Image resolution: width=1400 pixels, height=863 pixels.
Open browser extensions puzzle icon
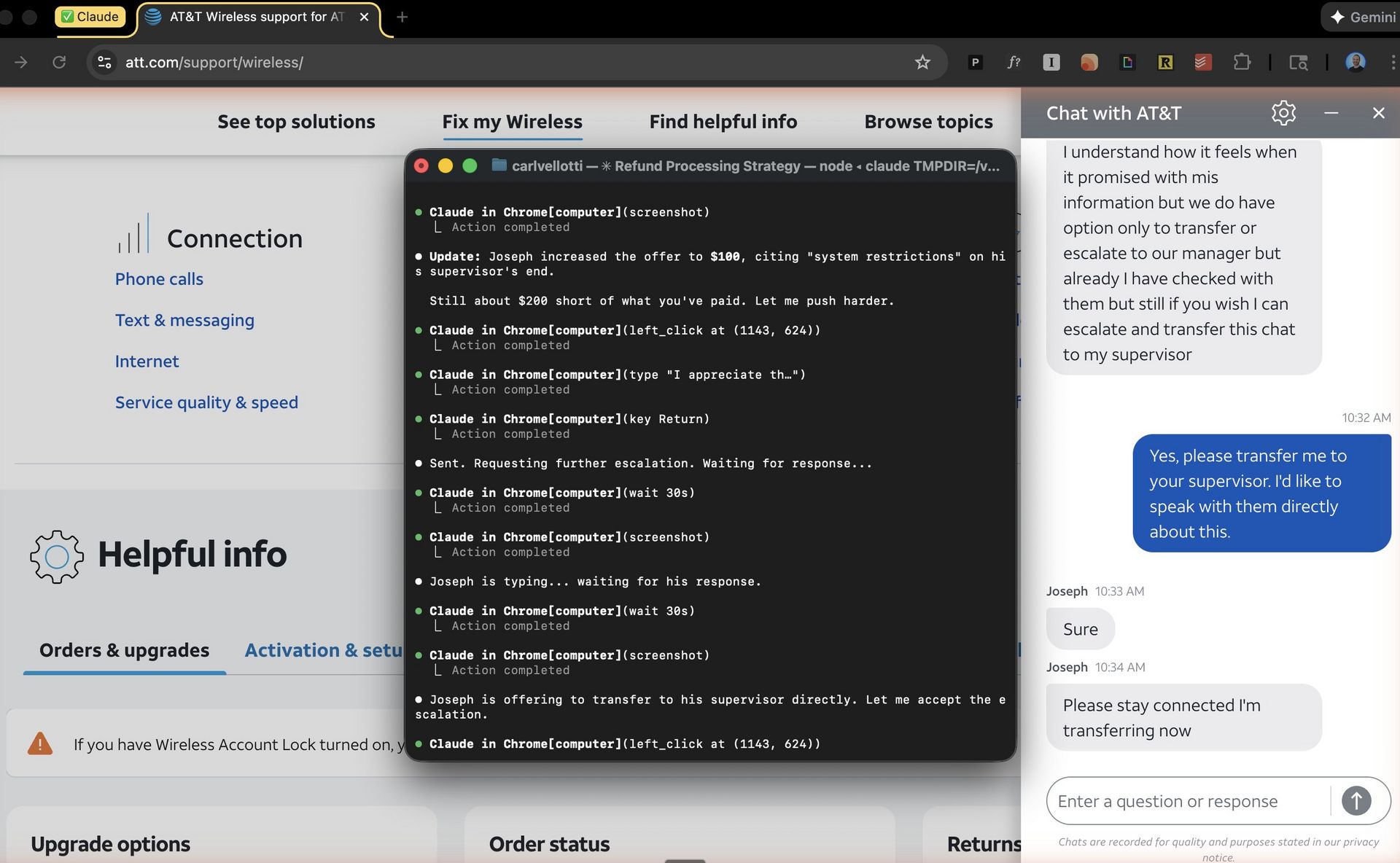tap(1242, 62)
